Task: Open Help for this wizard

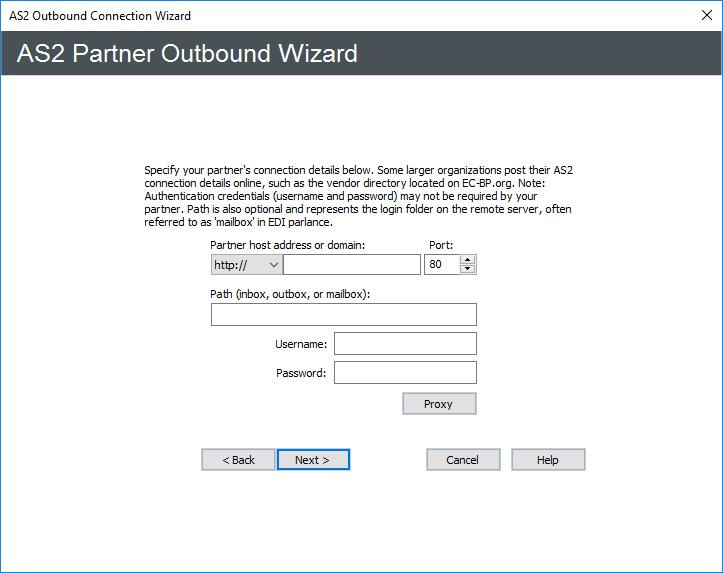Action: pos(548,460)
